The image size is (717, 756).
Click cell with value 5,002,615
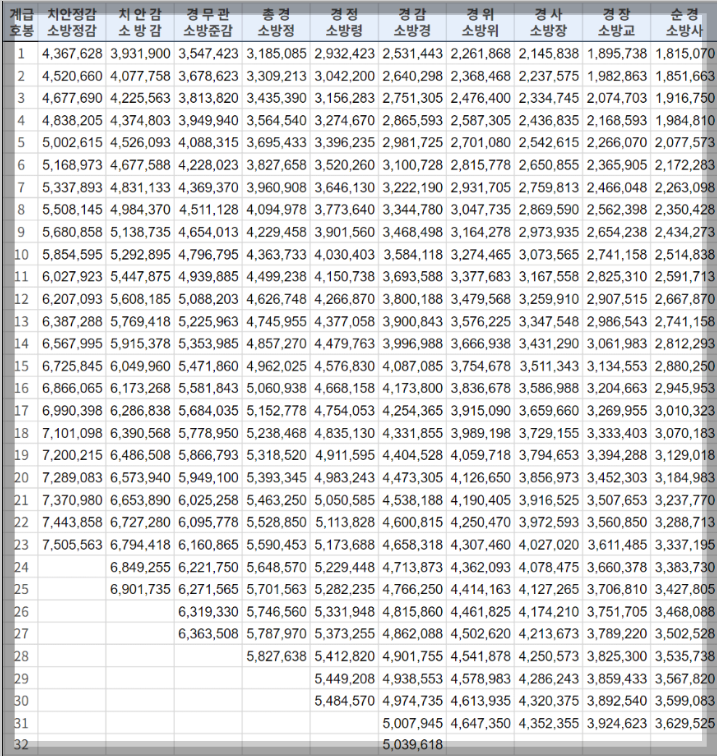[72, 143]
